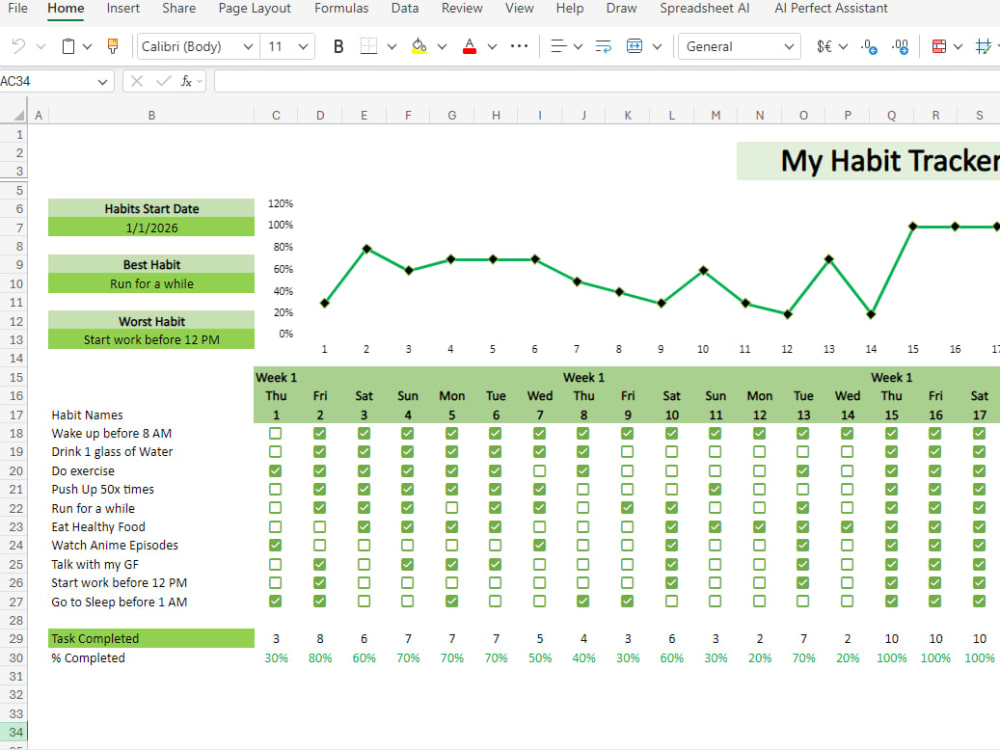Open the File menu
The height and width of the screenshot is (750, 1000).
point(18,8)
